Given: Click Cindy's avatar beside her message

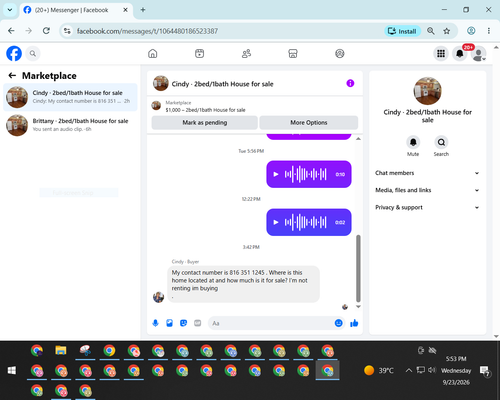Looking at the screenshot, I should (x=158, y=297).
